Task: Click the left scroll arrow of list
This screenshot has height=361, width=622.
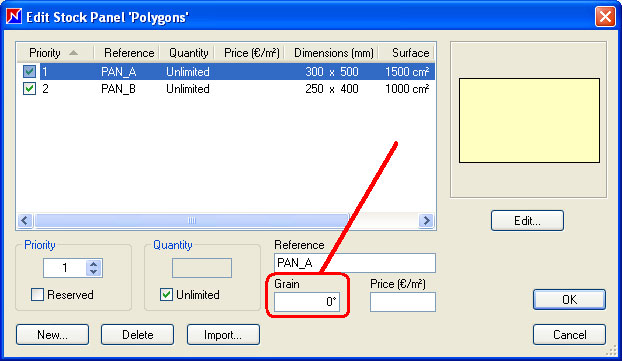Action: pyautogui.click(x=25, y=221)
